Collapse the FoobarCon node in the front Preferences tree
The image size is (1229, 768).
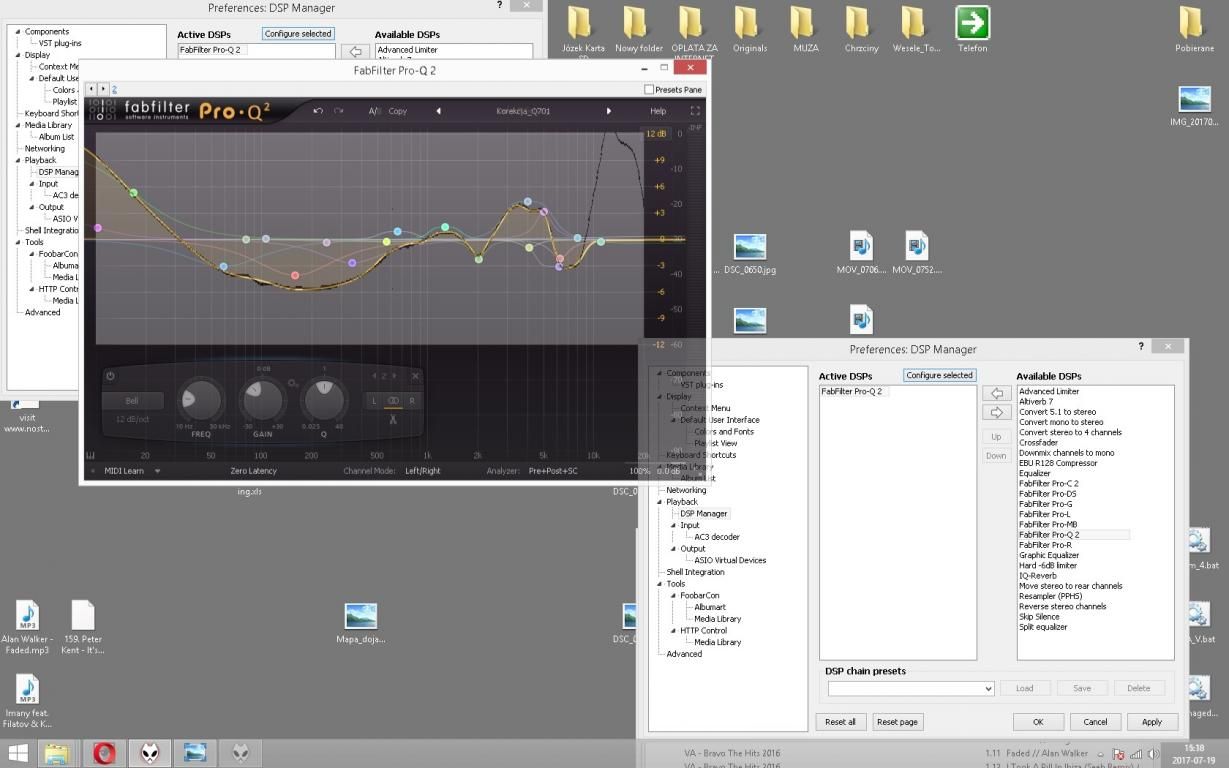tap(673, 595)
